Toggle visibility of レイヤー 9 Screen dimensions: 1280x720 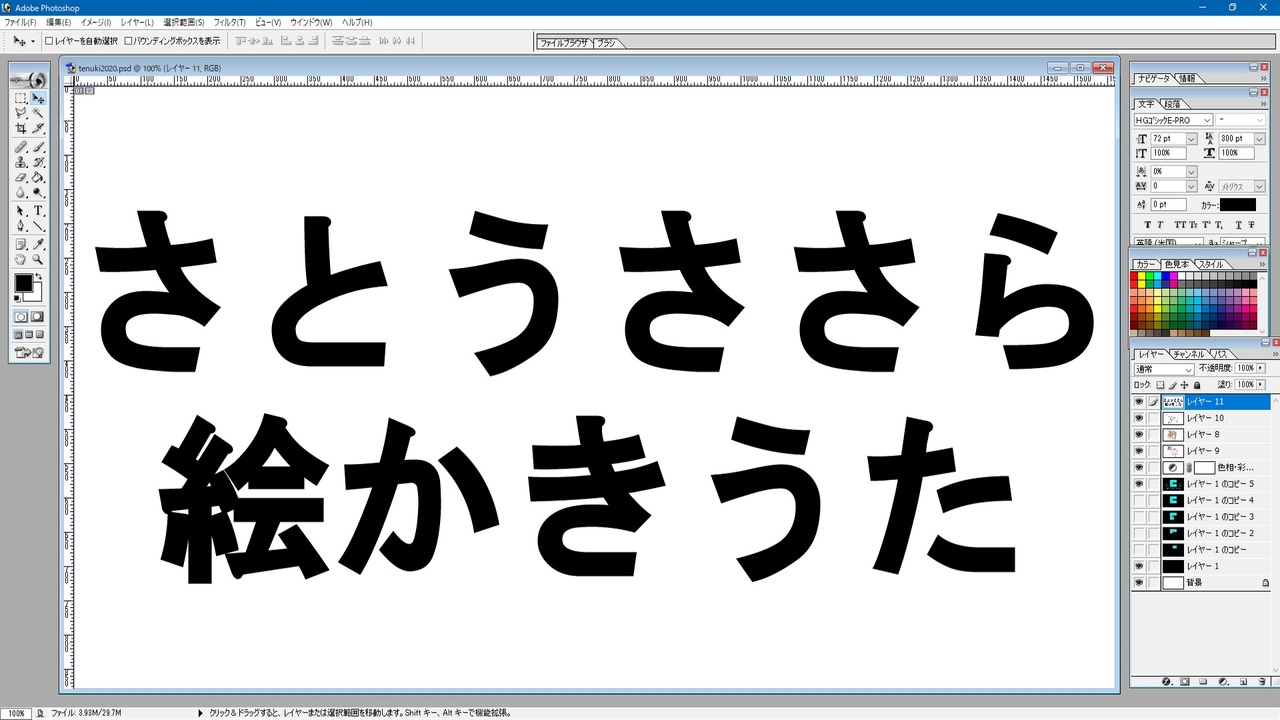[1138, 451]
